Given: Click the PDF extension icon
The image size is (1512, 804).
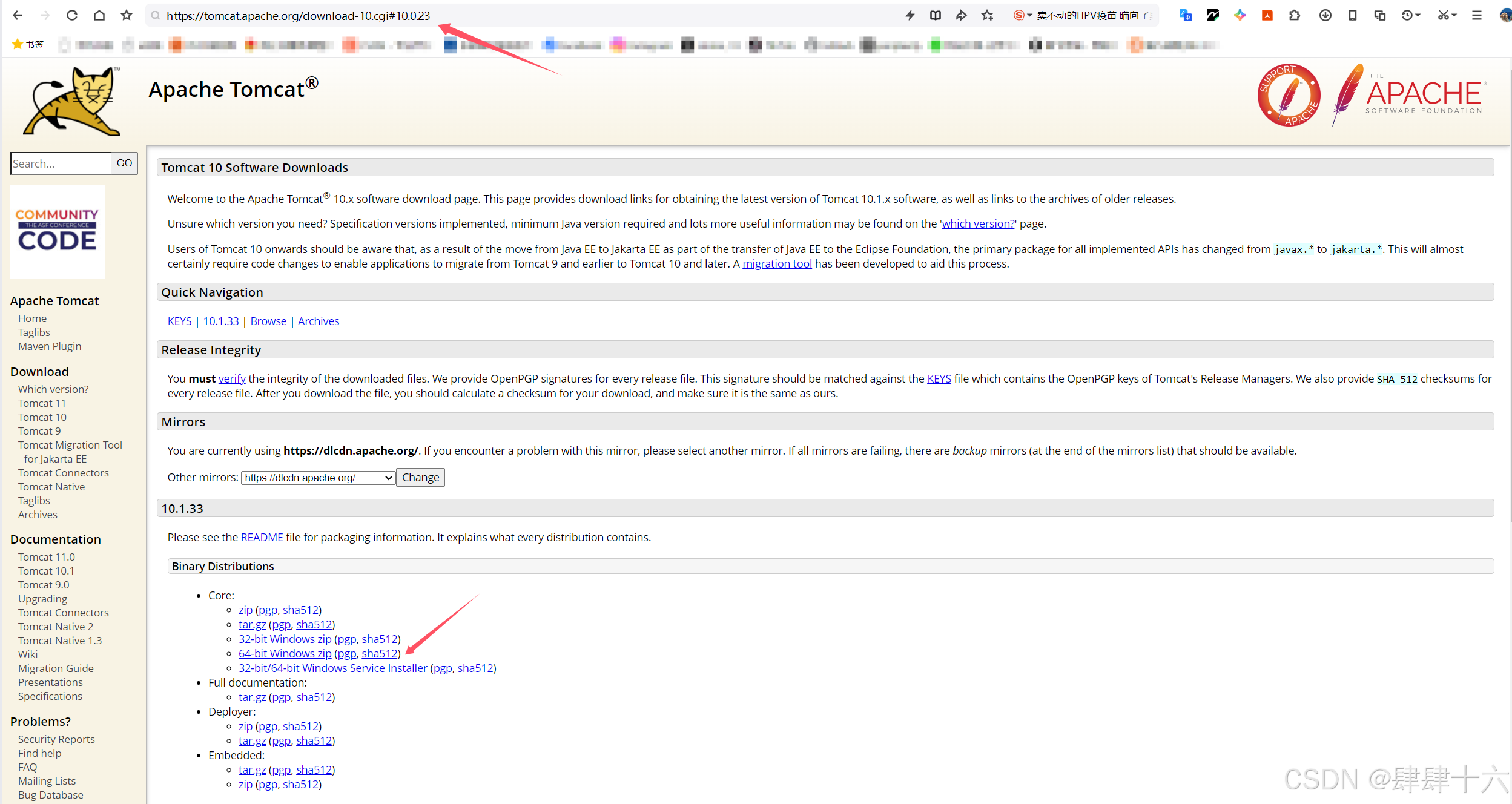Looking at the screenshot, I should pos(1267,15).
